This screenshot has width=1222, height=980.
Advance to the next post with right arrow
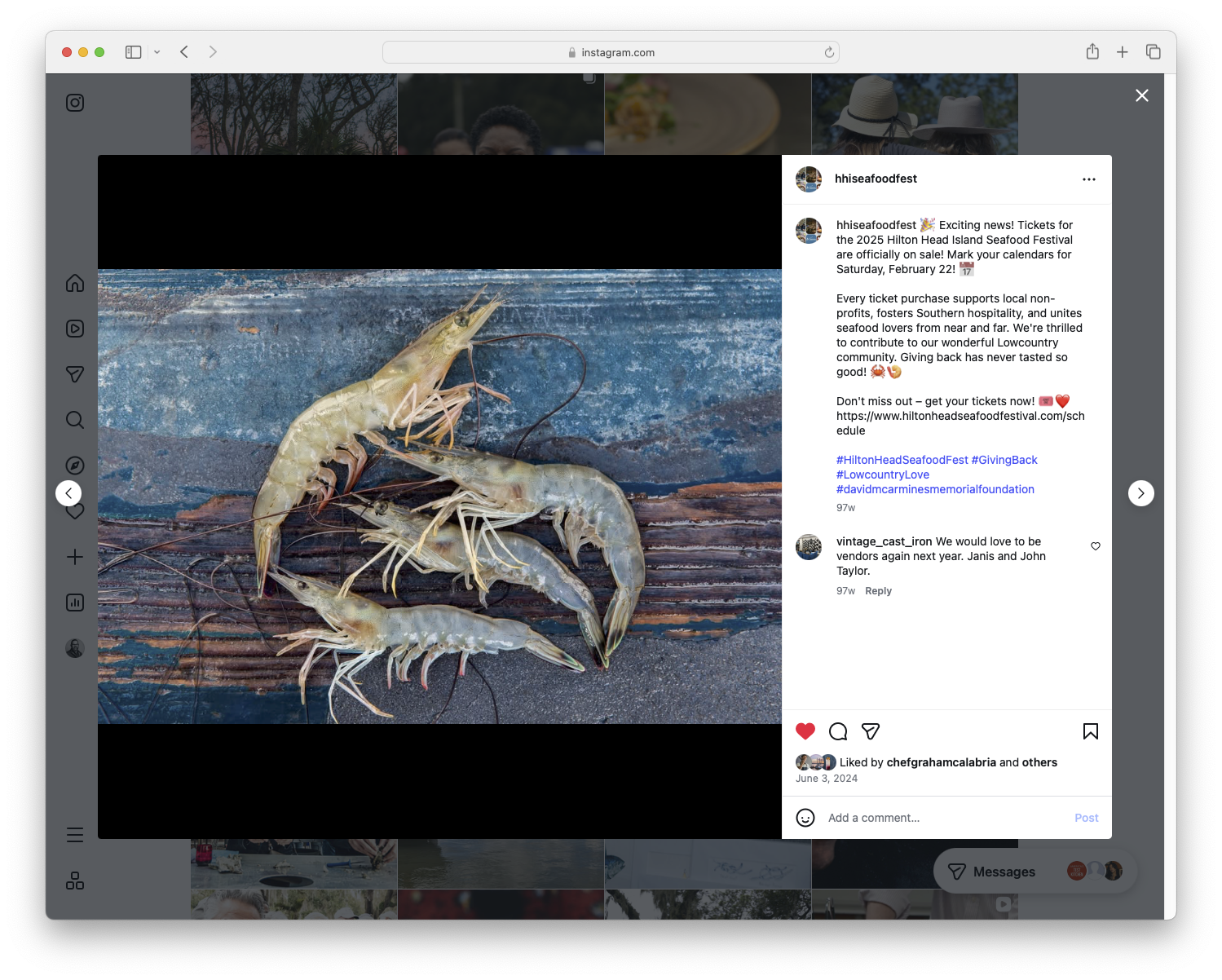tap(1140, 493)
